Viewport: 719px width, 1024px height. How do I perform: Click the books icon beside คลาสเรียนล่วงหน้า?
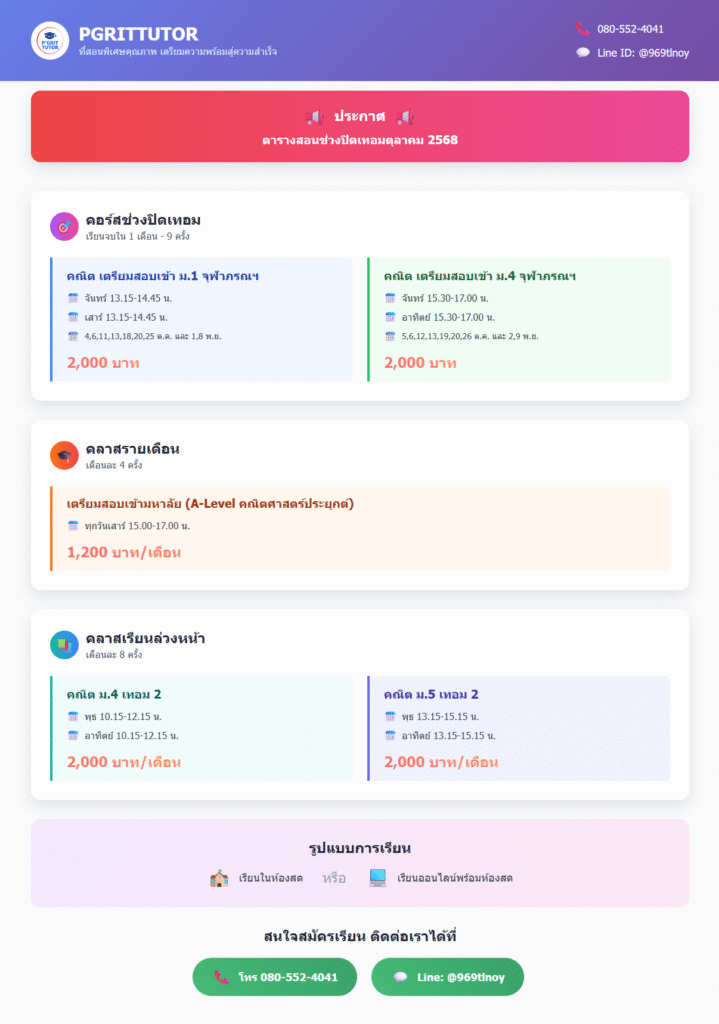point(64,645)
